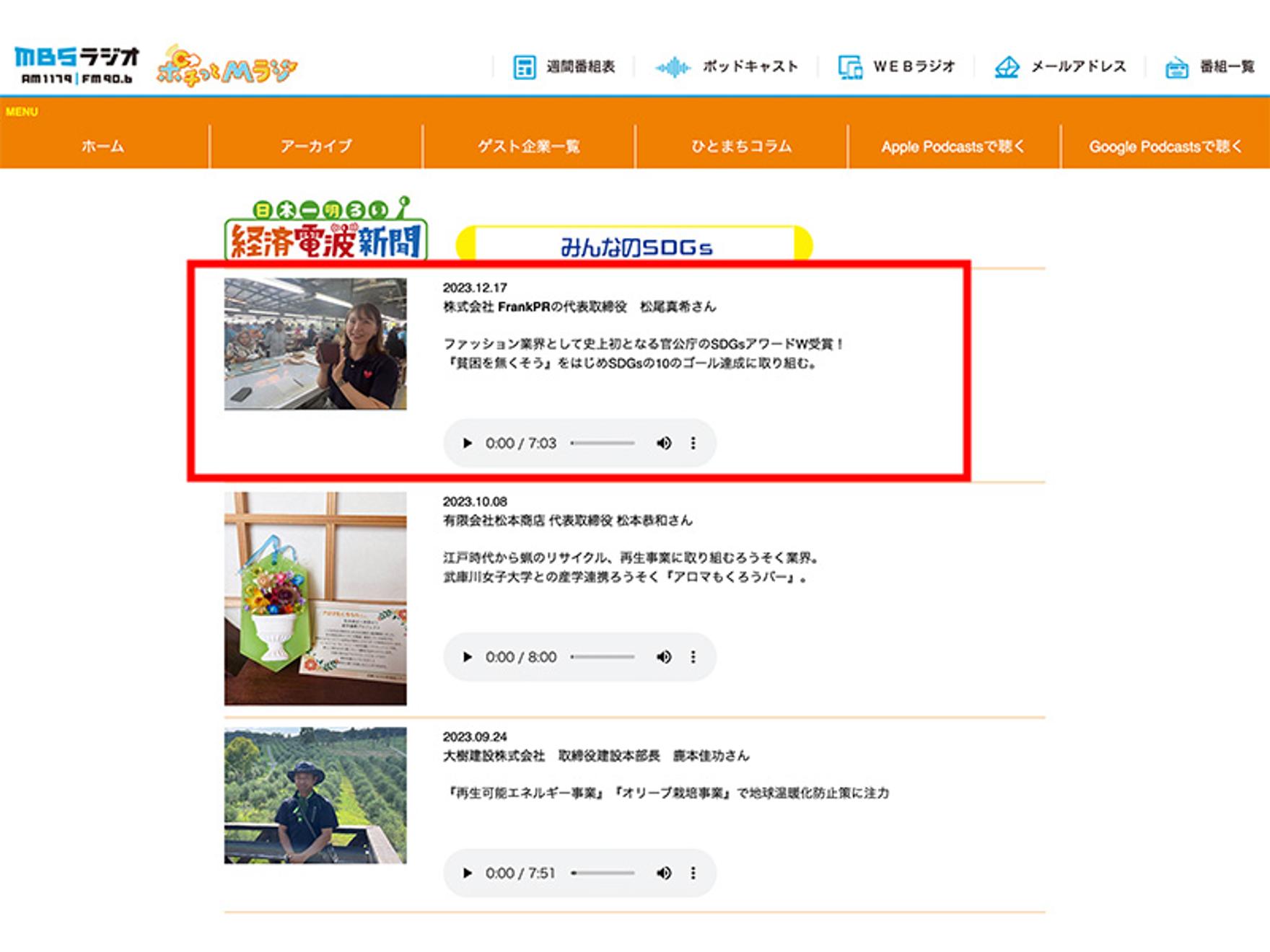Click the 江戸時代から蝋のリサイクル description line

631,557
